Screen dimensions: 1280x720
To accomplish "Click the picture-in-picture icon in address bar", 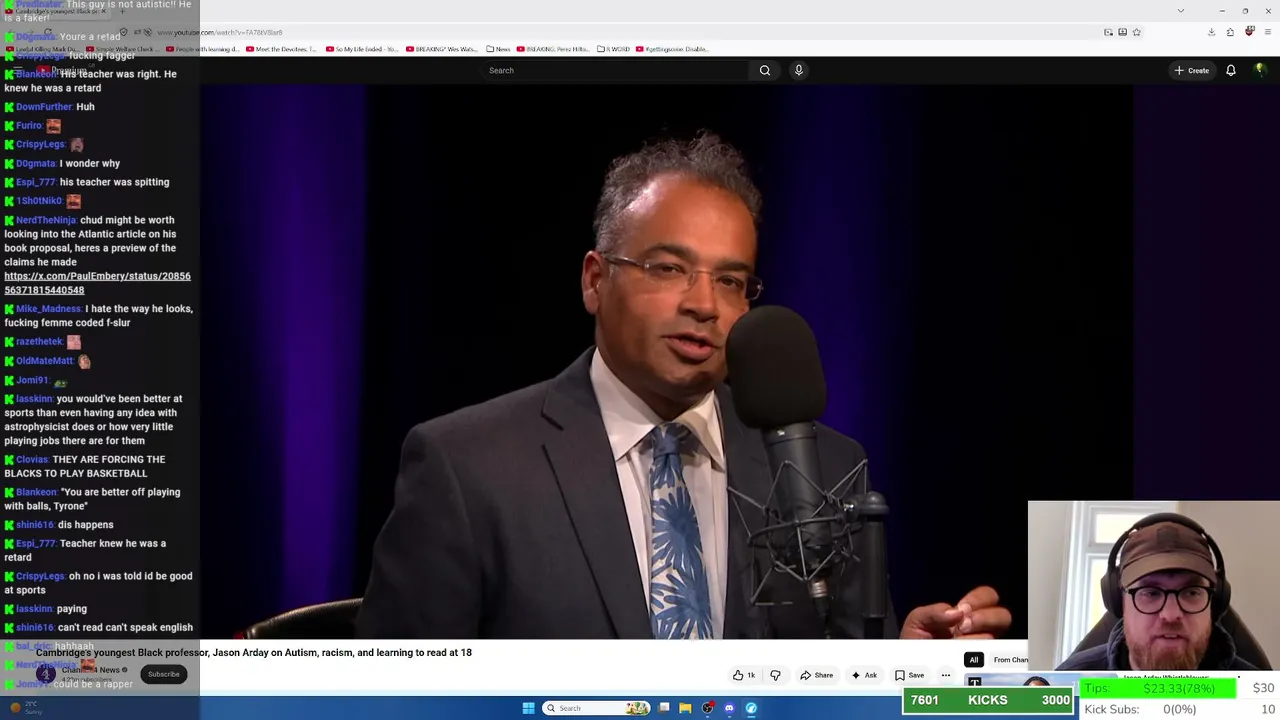I will pyautogui.click(x=1108, y=32).
